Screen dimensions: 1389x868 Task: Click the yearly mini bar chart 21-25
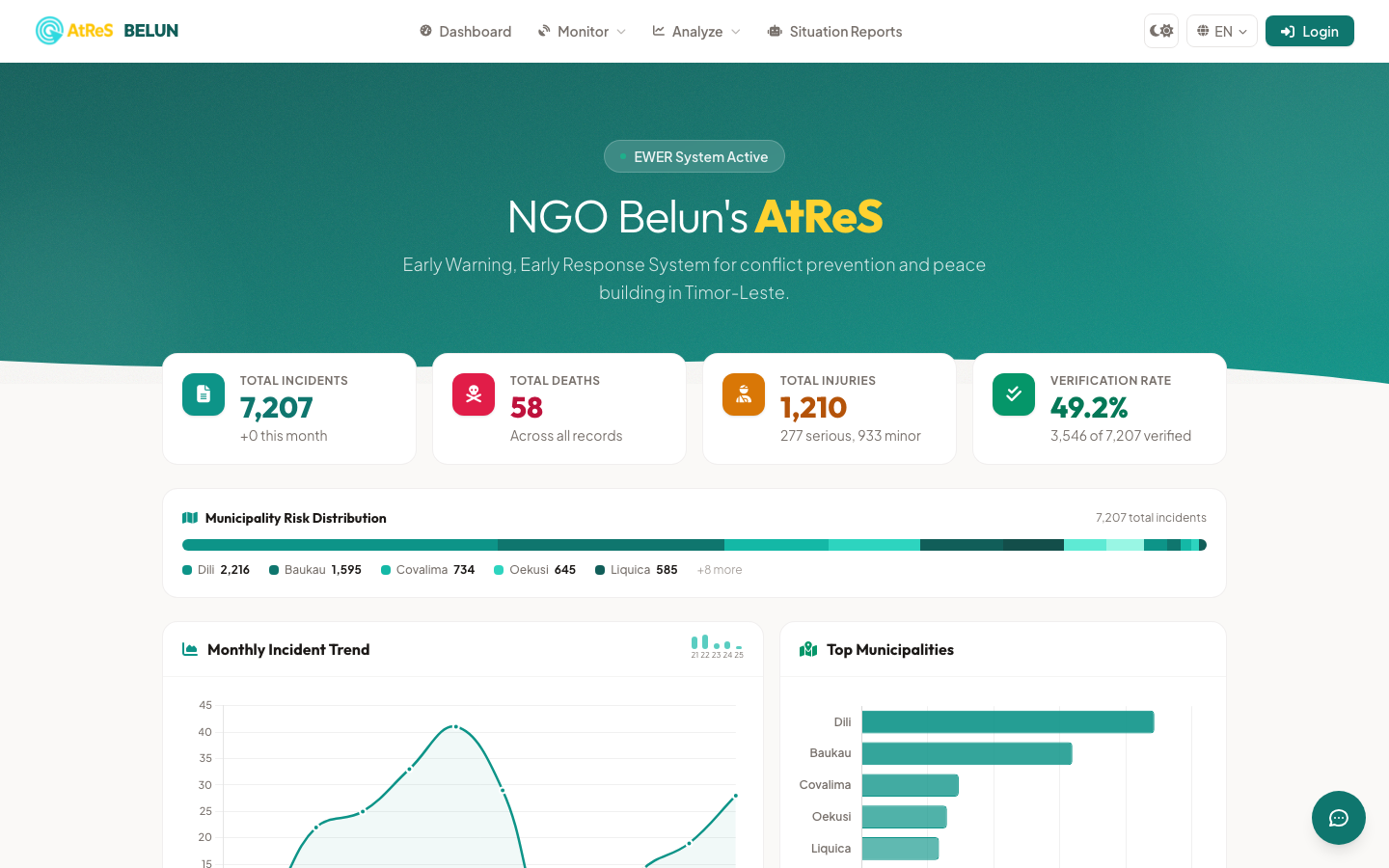[717, 647]
